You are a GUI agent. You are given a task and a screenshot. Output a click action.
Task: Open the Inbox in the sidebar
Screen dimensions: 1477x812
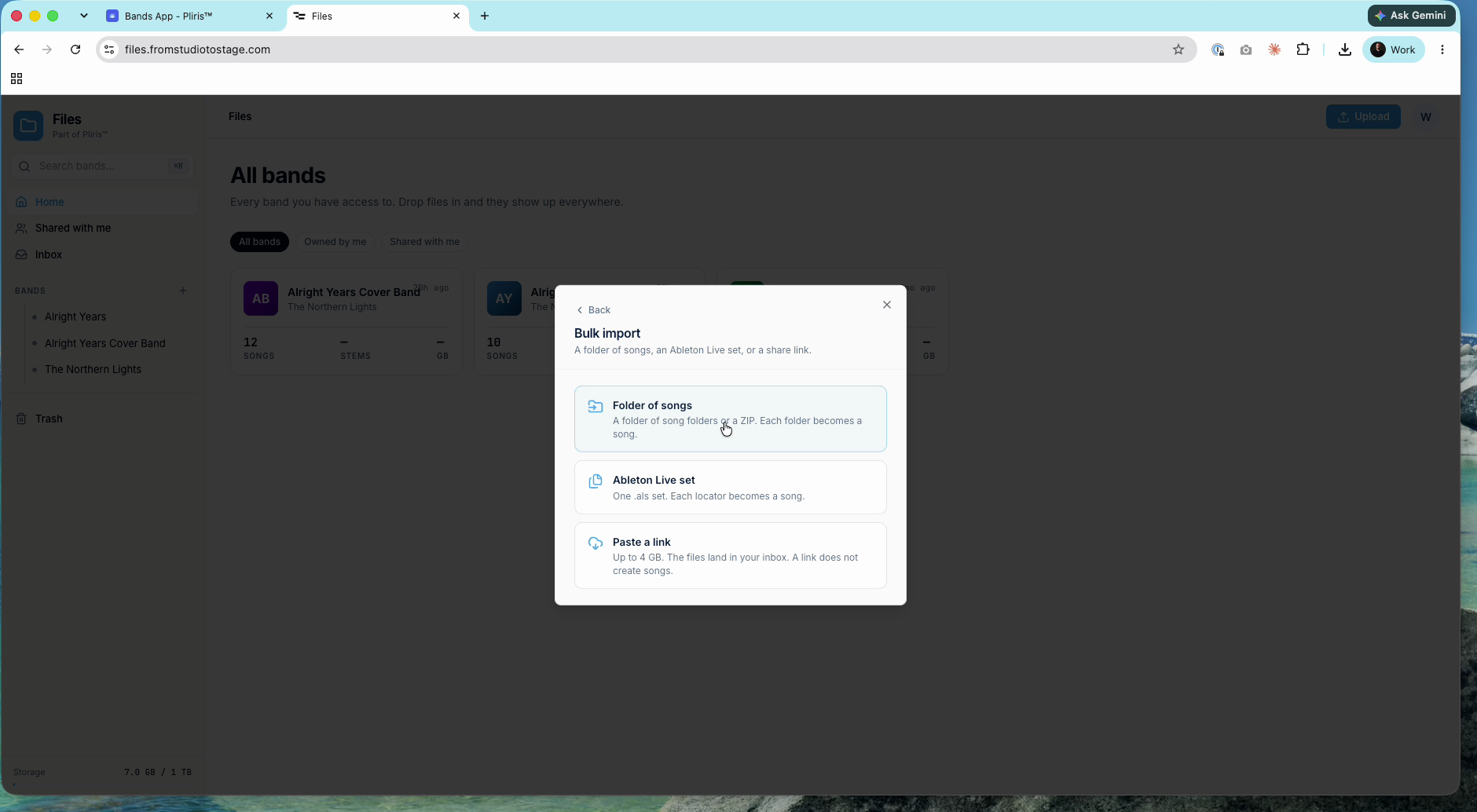pyautogui.click(x=104, y=254)
